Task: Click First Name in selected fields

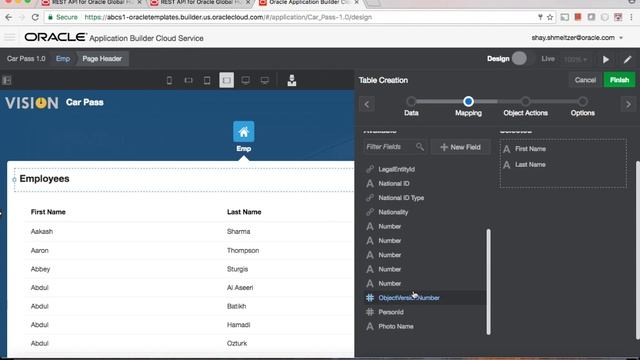Action: click(x=530, y=149)
